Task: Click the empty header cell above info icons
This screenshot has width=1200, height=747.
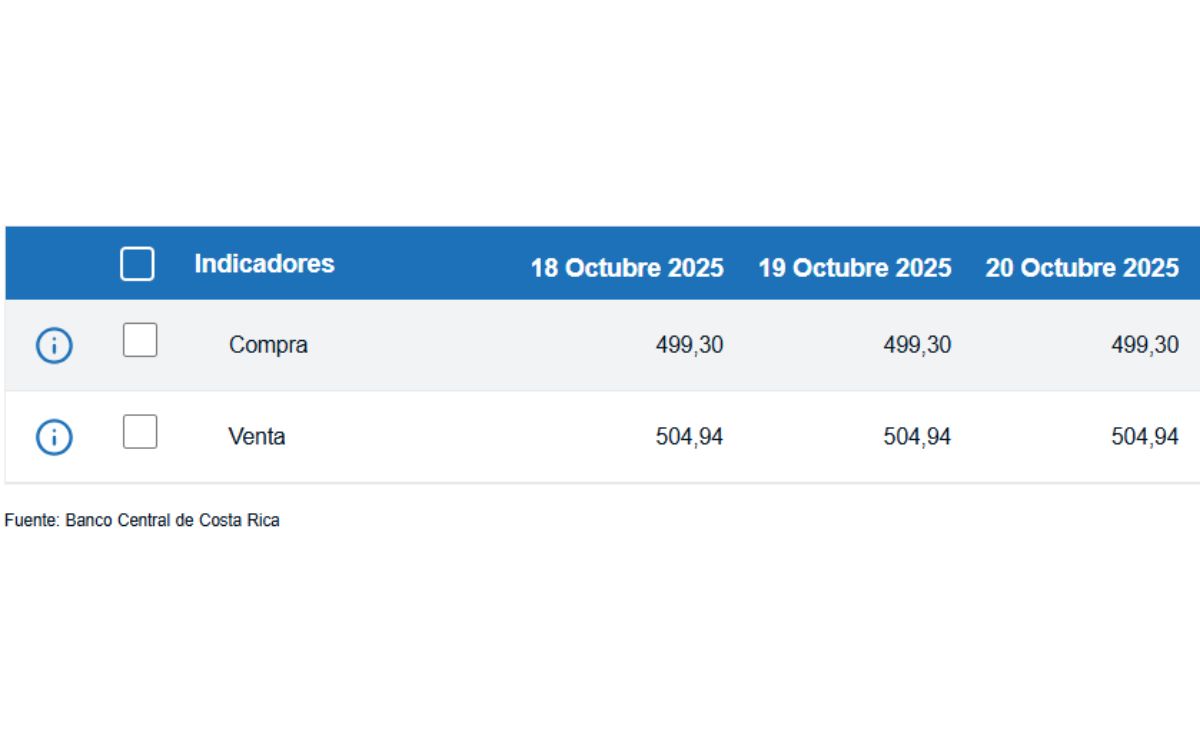Action: tap(54, 264)
